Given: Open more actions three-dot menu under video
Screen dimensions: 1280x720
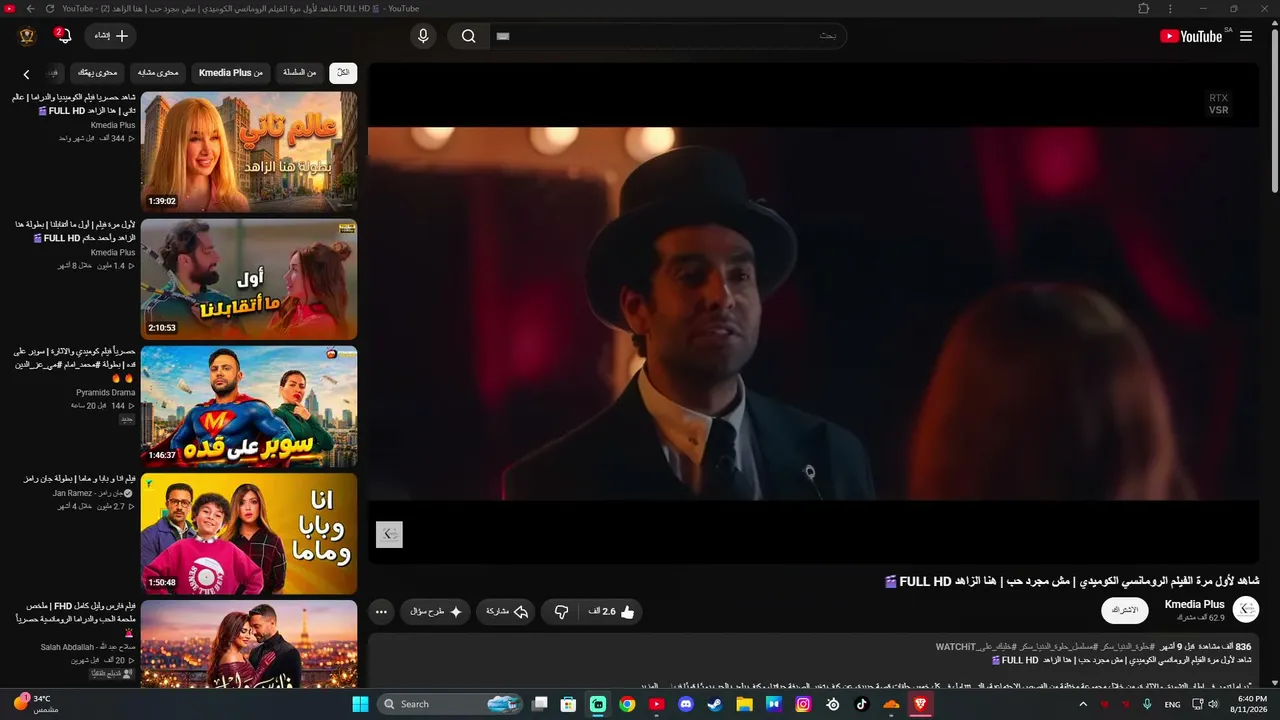Looking at the screenshot, I should (x=381, y=612).
